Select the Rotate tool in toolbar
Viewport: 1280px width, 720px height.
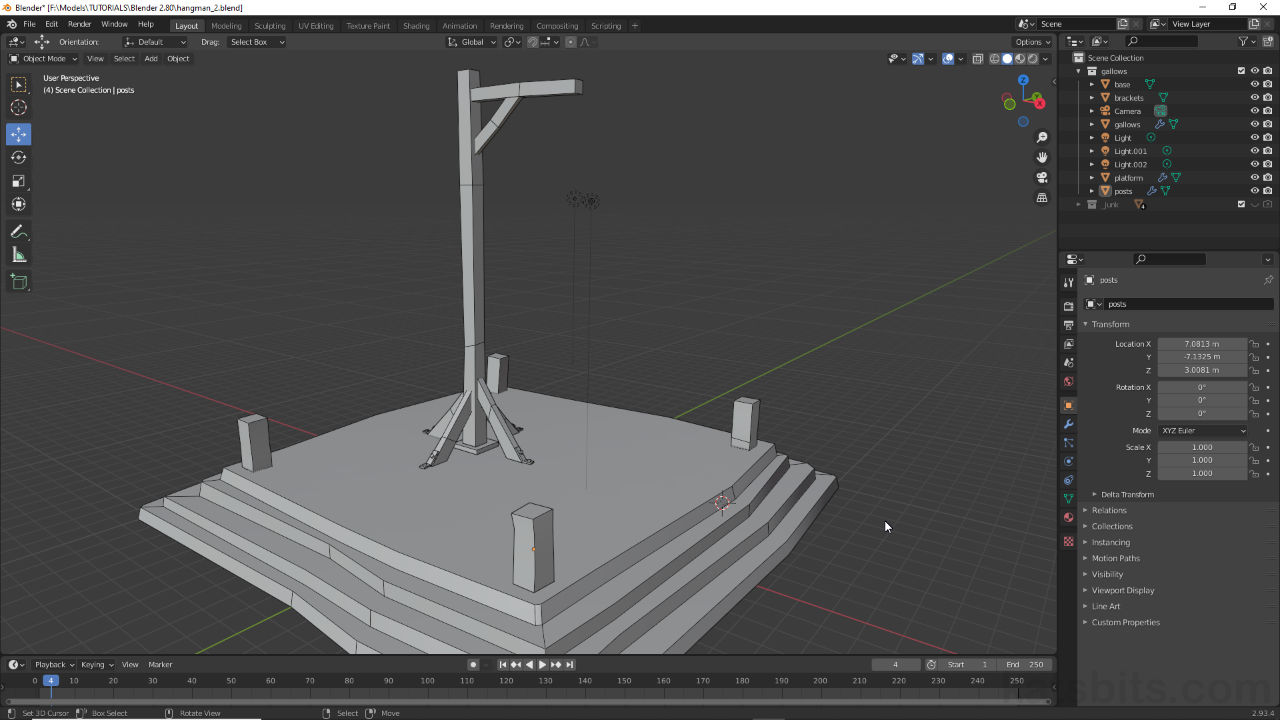pyautogui.click(x=19, y=157)
